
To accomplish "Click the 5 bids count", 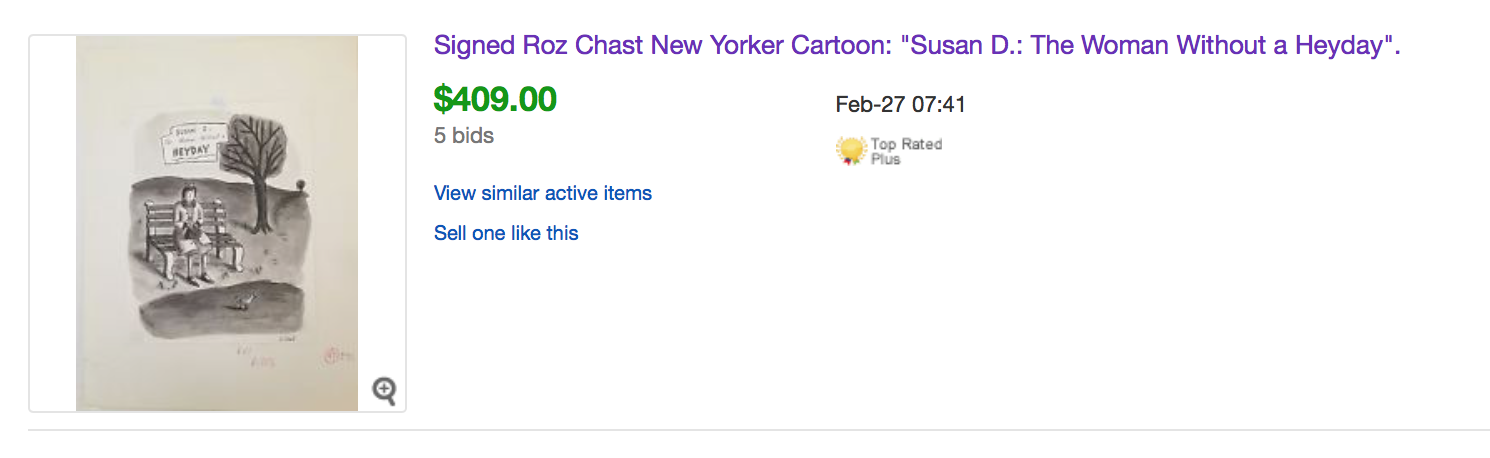I will tap(464, 135).
